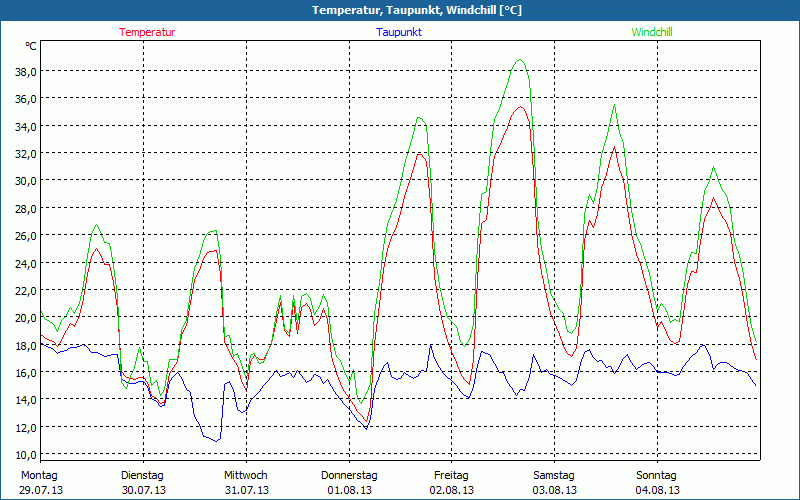This screenshot has height=500, width=800.
Task: Click the blue Taupunkt legend label
Action: tap(399, 32)
